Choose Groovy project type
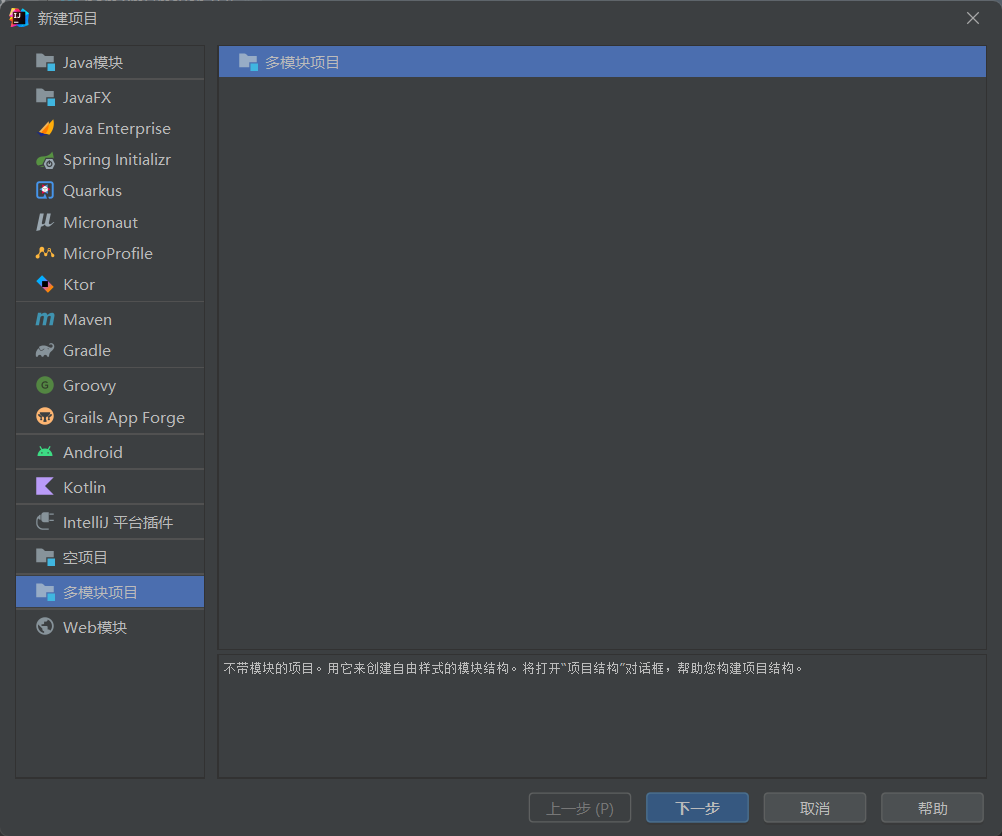This screenshot has width=1002, height=836. 110,385
